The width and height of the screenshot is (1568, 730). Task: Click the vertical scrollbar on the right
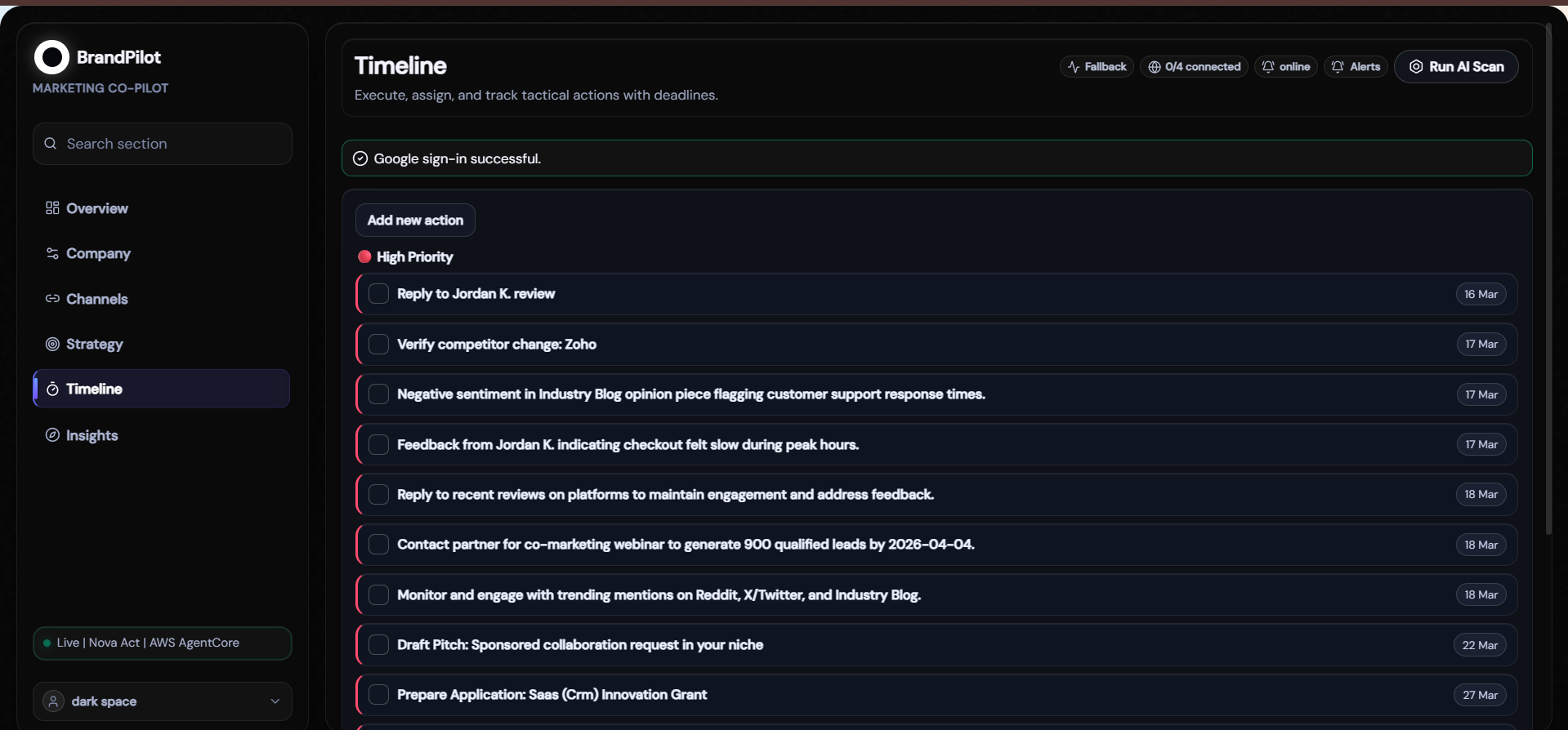1548,278
